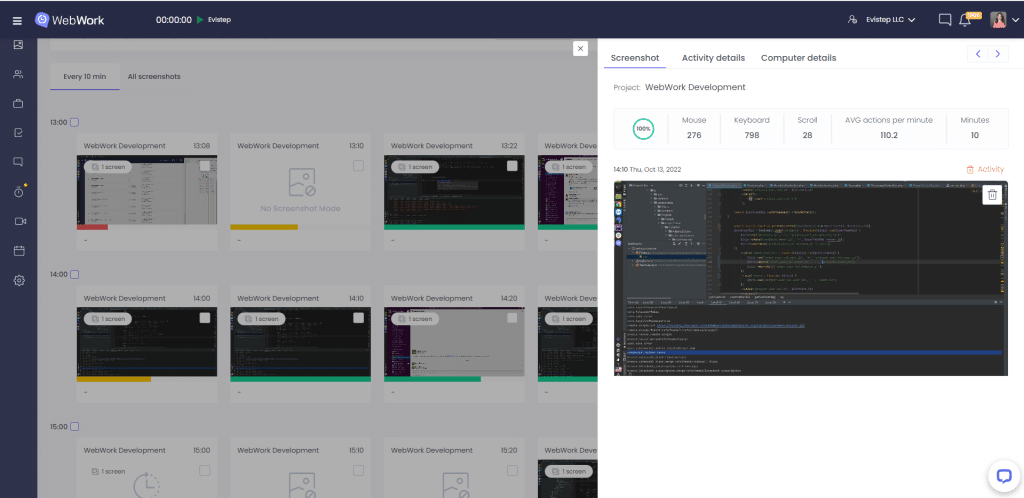The height and width of the screenshot is (498, 1024).
Task: Open the video camera sidebar icon
Action: tap(20, 221)
